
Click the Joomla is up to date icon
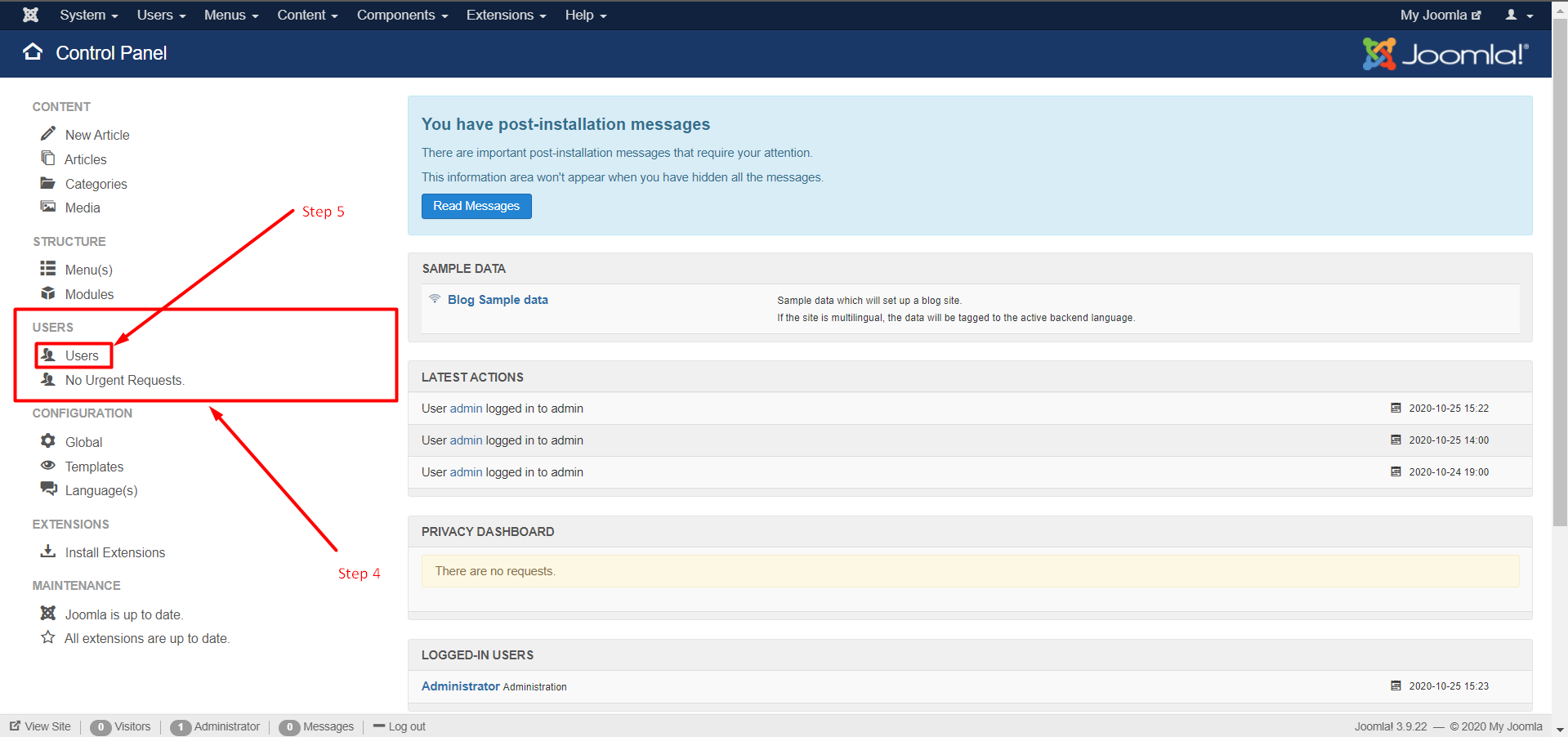(x=48, y=613)
